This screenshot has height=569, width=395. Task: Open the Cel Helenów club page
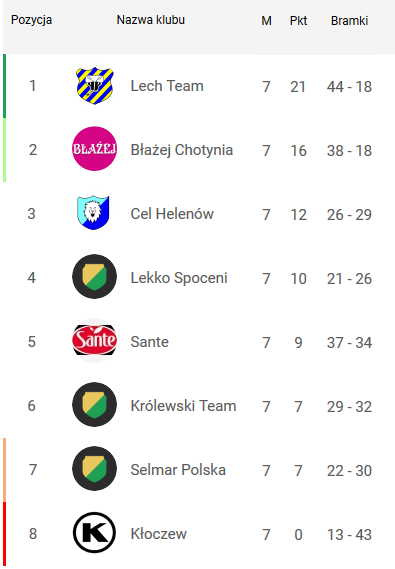[172, 214]
